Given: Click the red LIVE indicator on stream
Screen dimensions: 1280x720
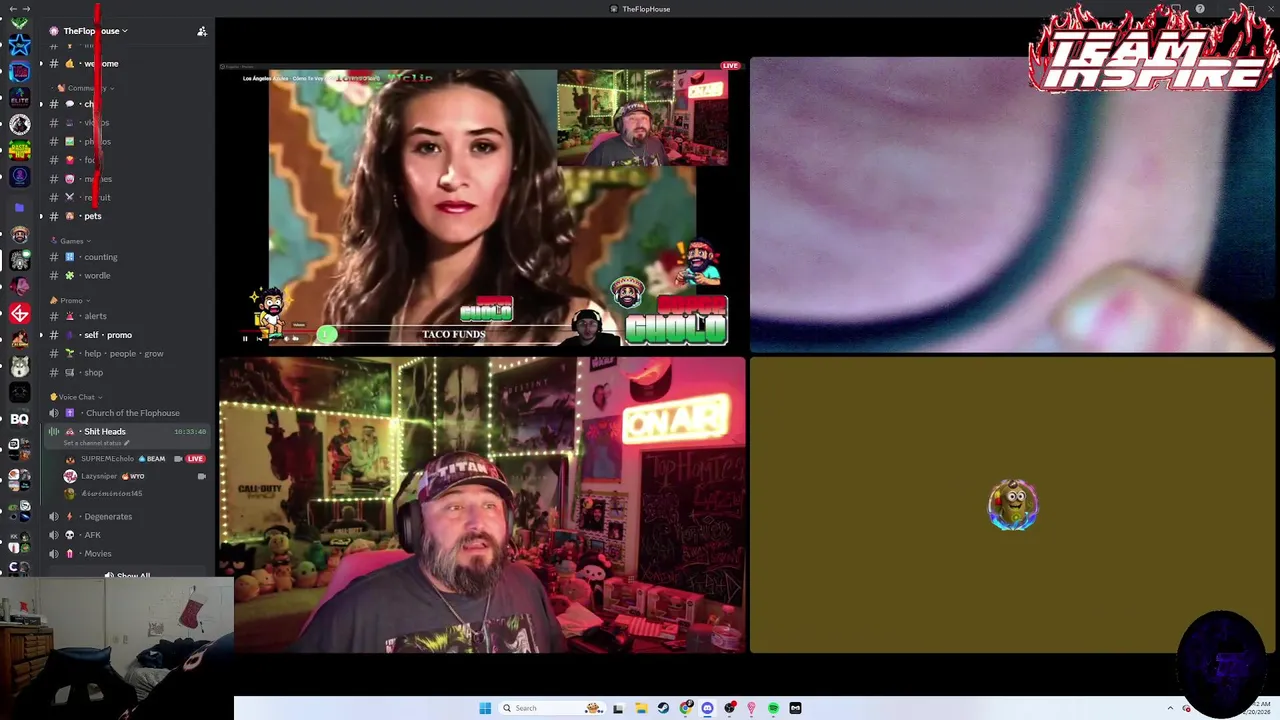Looking at the screenshot, I should (730, 66).
